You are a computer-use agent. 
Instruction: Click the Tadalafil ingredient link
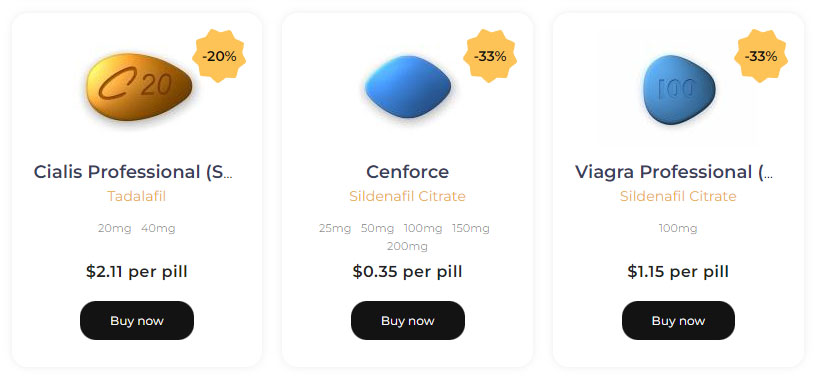(136, 196)
